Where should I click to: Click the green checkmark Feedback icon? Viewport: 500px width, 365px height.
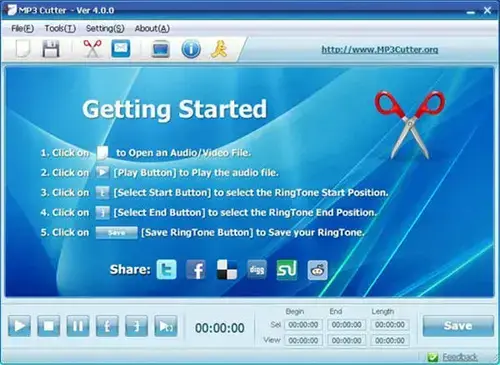[433, 358]
